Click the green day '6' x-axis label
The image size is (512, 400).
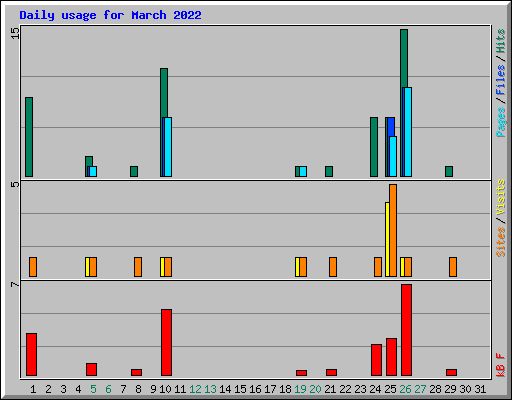(108, 389)
